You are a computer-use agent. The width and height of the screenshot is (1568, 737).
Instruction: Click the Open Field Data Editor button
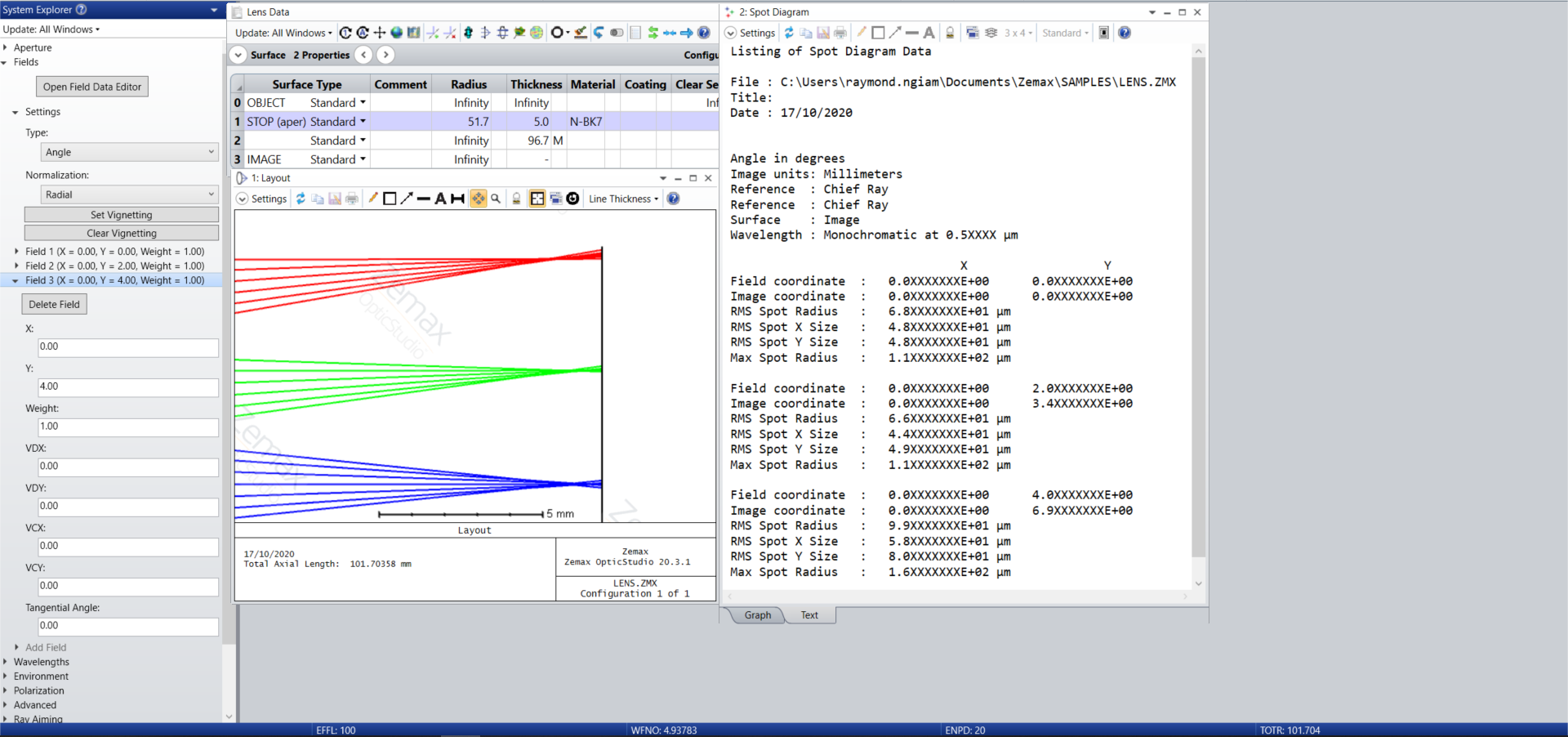click(x=92, y=87)
